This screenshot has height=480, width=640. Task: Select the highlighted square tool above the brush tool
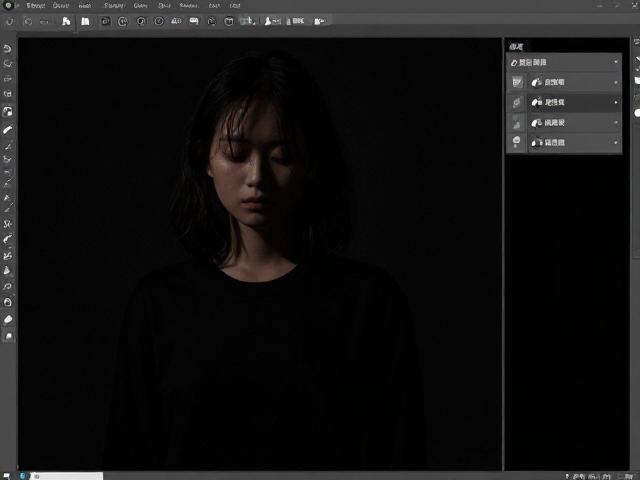(x=8, y=111)
